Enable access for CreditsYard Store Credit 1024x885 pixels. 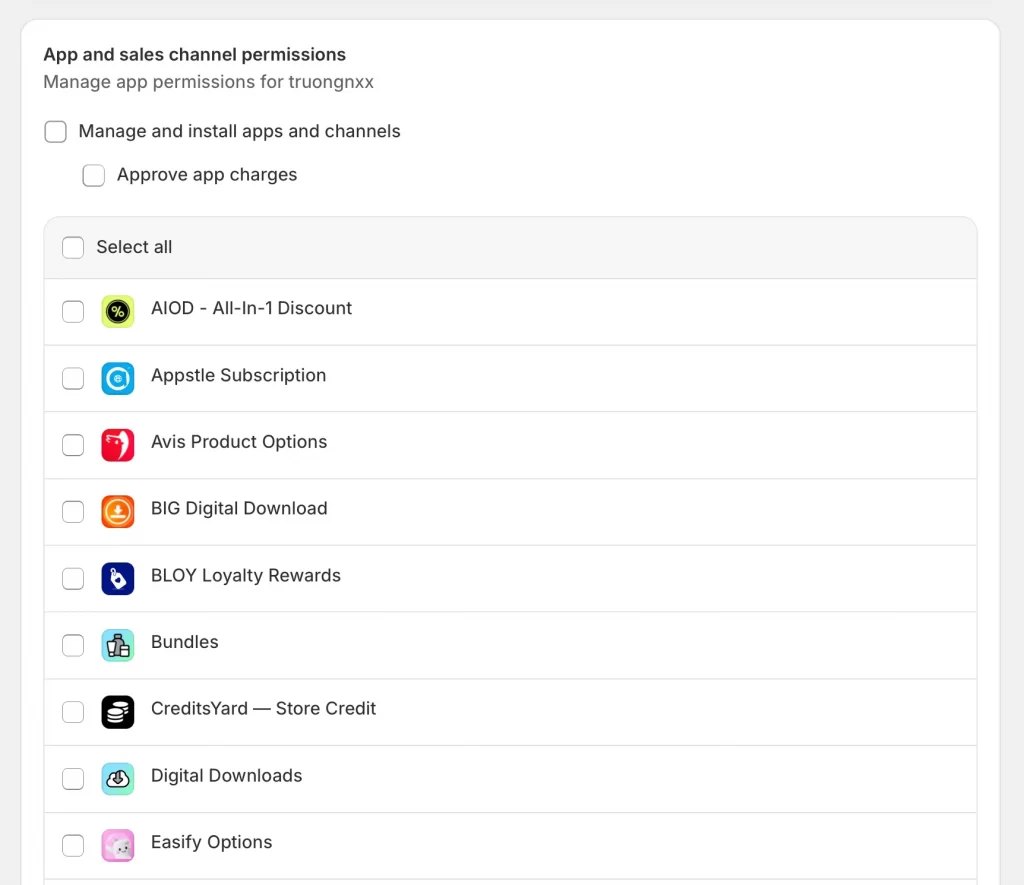72,712
